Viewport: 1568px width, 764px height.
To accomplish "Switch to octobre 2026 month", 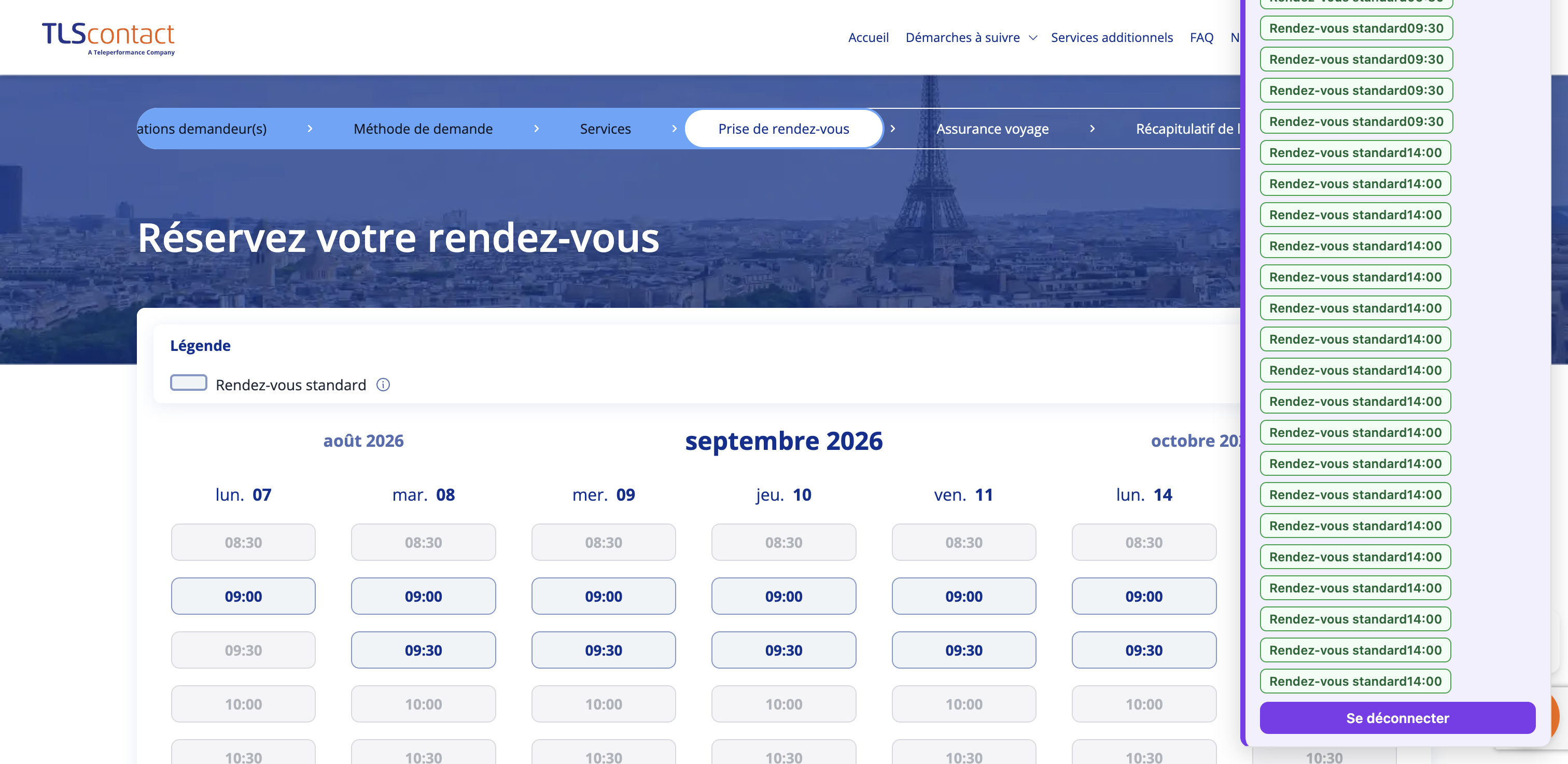I will click(x=1196, y=441).
